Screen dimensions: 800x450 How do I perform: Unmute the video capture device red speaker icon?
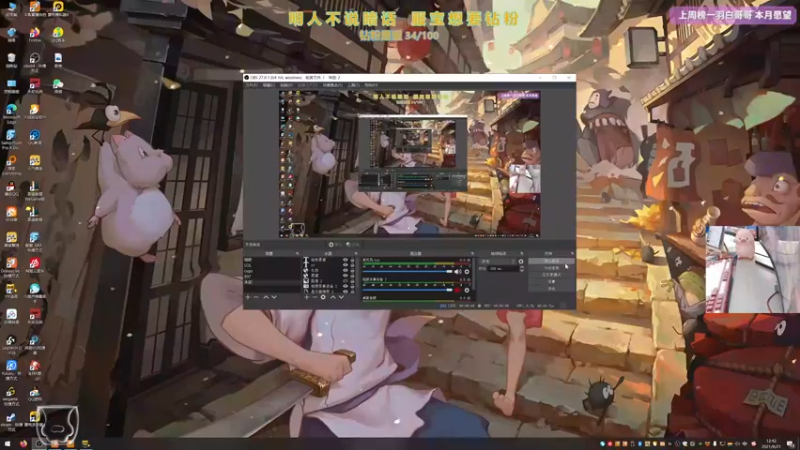click(457, 290)
